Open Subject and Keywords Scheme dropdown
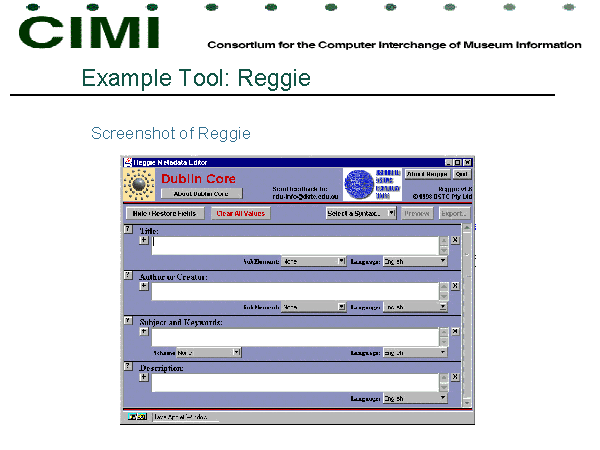 point(209,352)
